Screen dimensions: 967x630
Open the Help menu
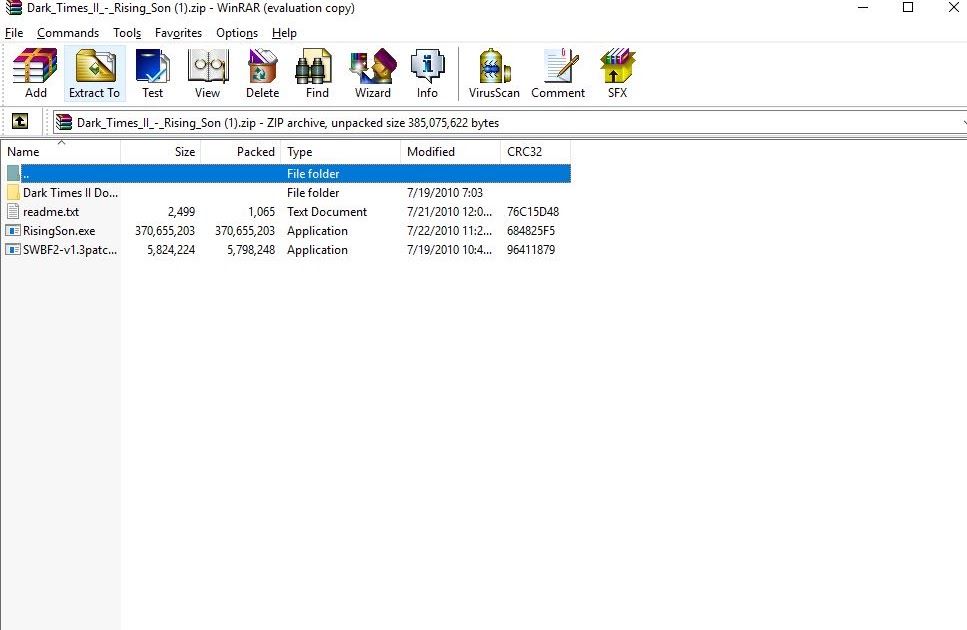(x=284, y=33)
